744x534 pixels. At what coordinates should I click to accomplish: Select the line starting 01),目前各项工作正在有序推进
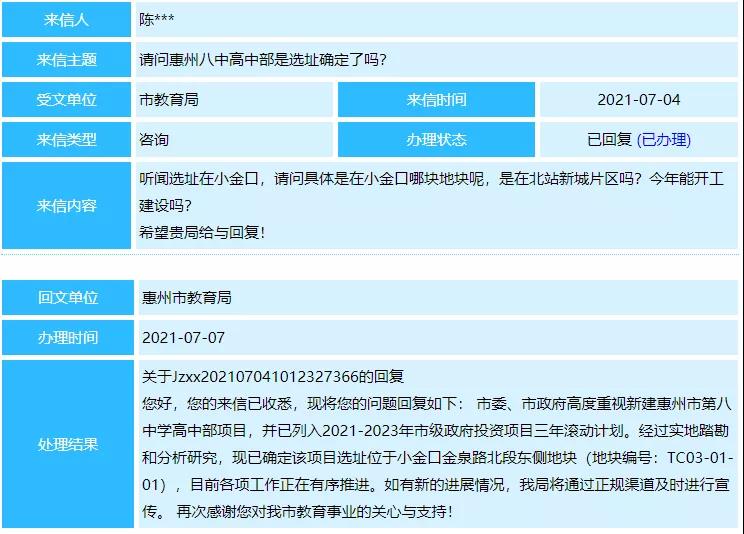click(x=436, y=485)
